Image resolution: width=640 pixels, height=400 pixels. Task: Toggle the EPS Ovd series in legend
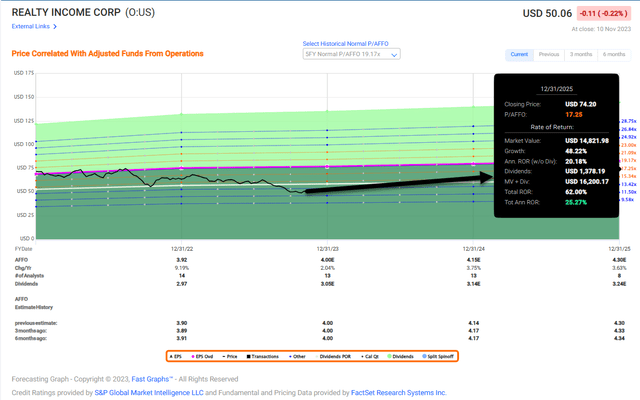[202, 356]
